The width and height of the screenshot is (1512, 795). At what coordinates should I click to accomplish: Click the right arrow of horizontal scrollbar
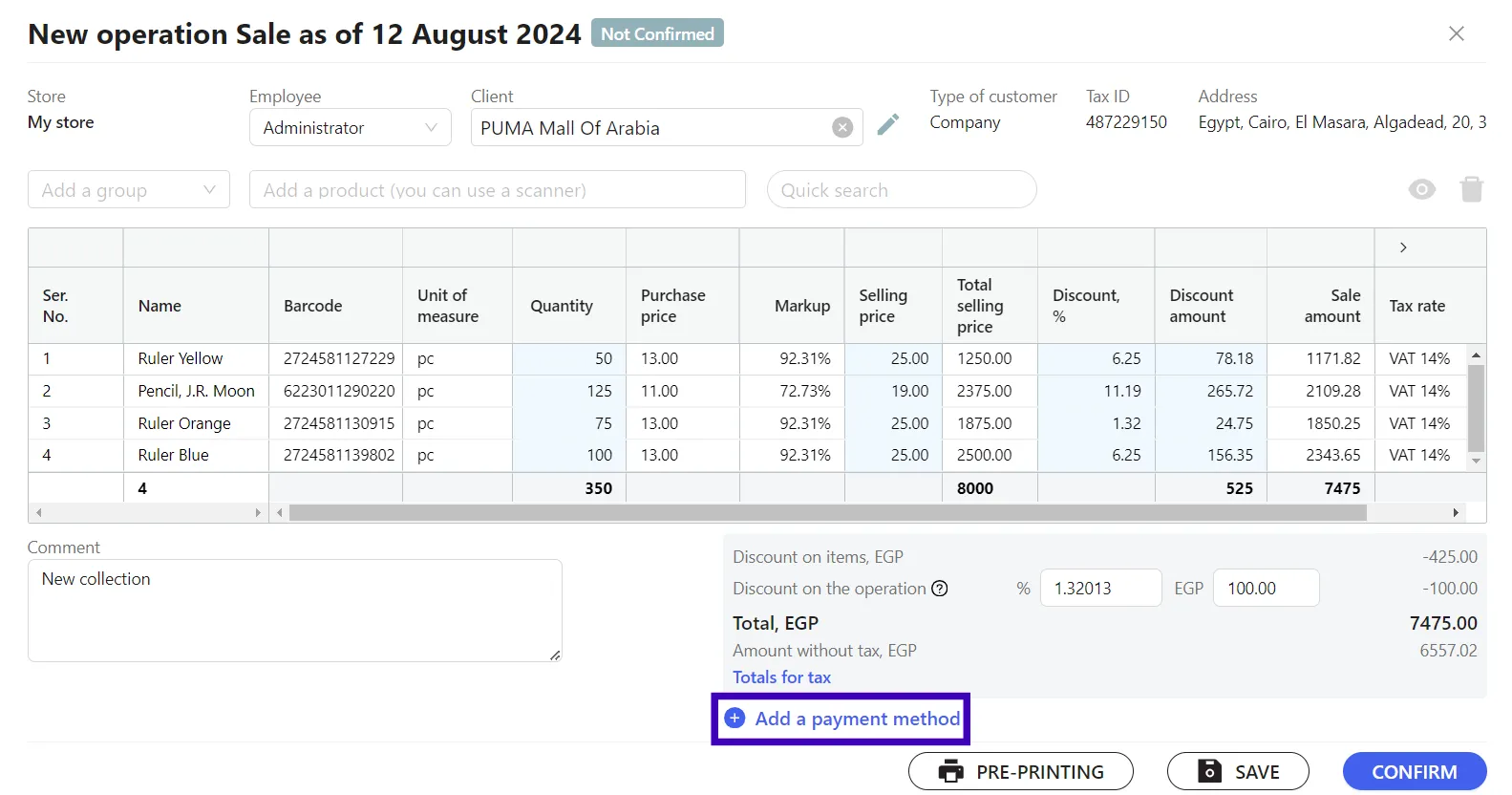click(x=1455, y=513)
